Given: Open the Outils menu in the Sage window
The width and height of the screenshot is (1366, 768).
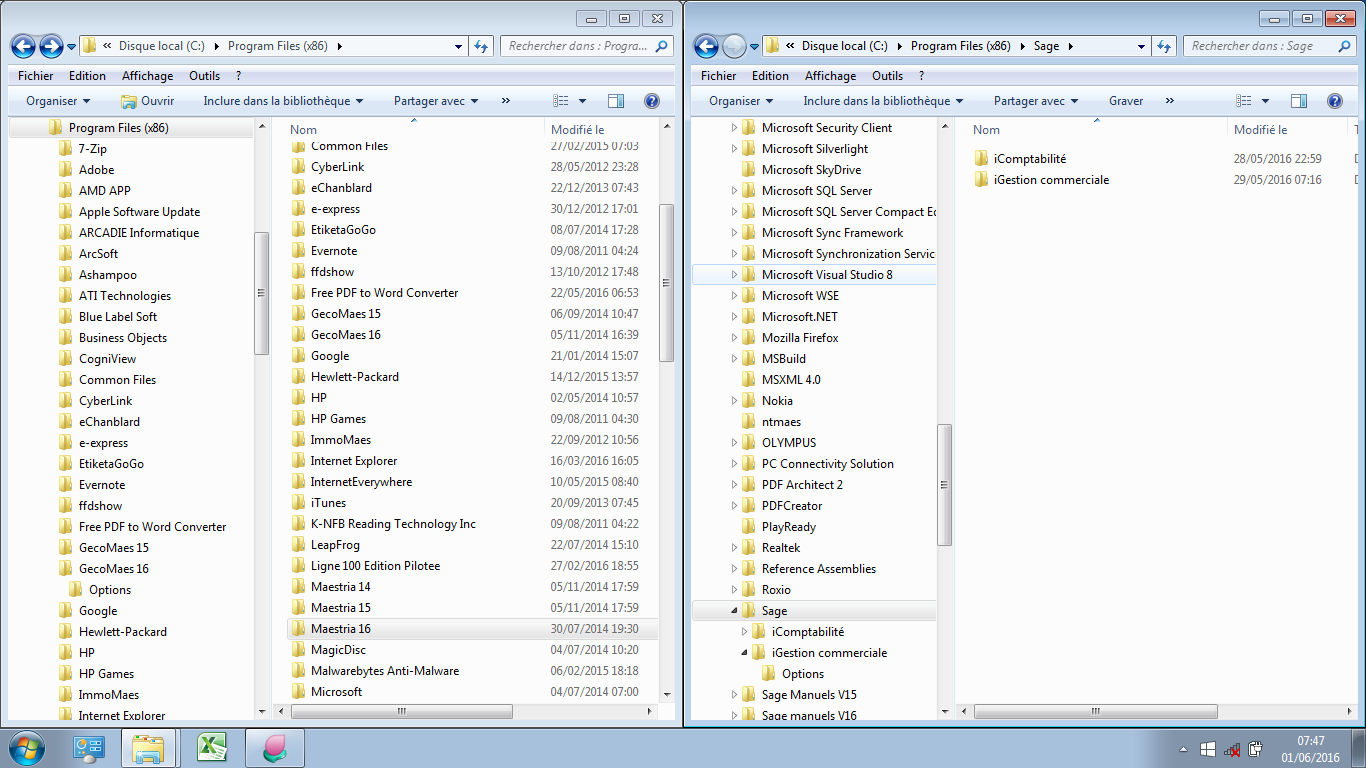Looking at the screenshot, I should [887, 76].
